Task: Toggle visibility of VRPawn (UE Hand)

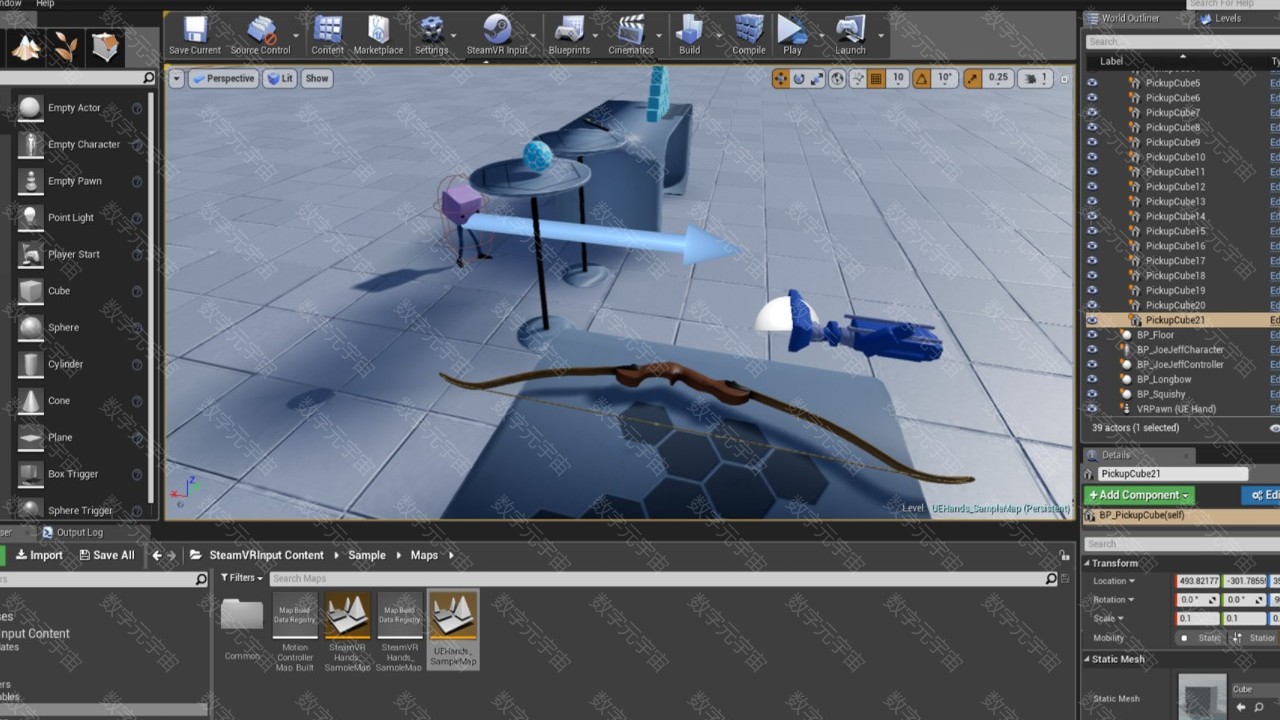Action: (x=1092, y=409)
